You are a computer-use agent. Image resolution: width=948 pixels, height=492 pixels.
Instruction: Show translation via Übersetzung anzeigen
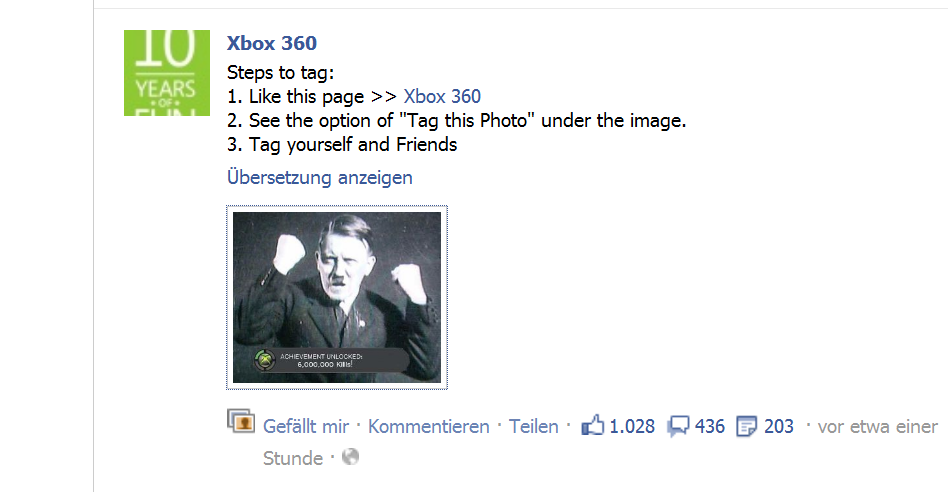(x=320, y=177)
